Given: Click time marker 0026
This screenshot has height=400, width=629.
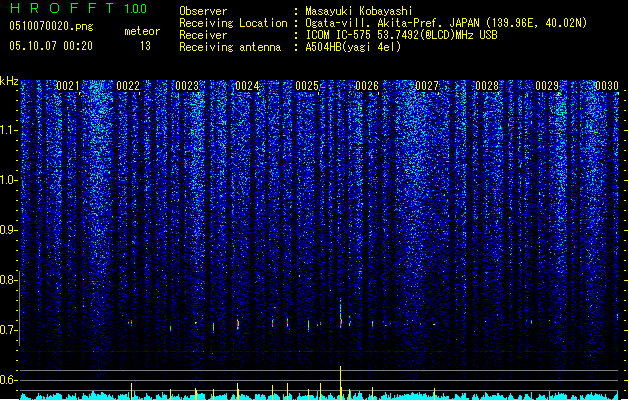Looking at the screenshot, I should 367,86.
